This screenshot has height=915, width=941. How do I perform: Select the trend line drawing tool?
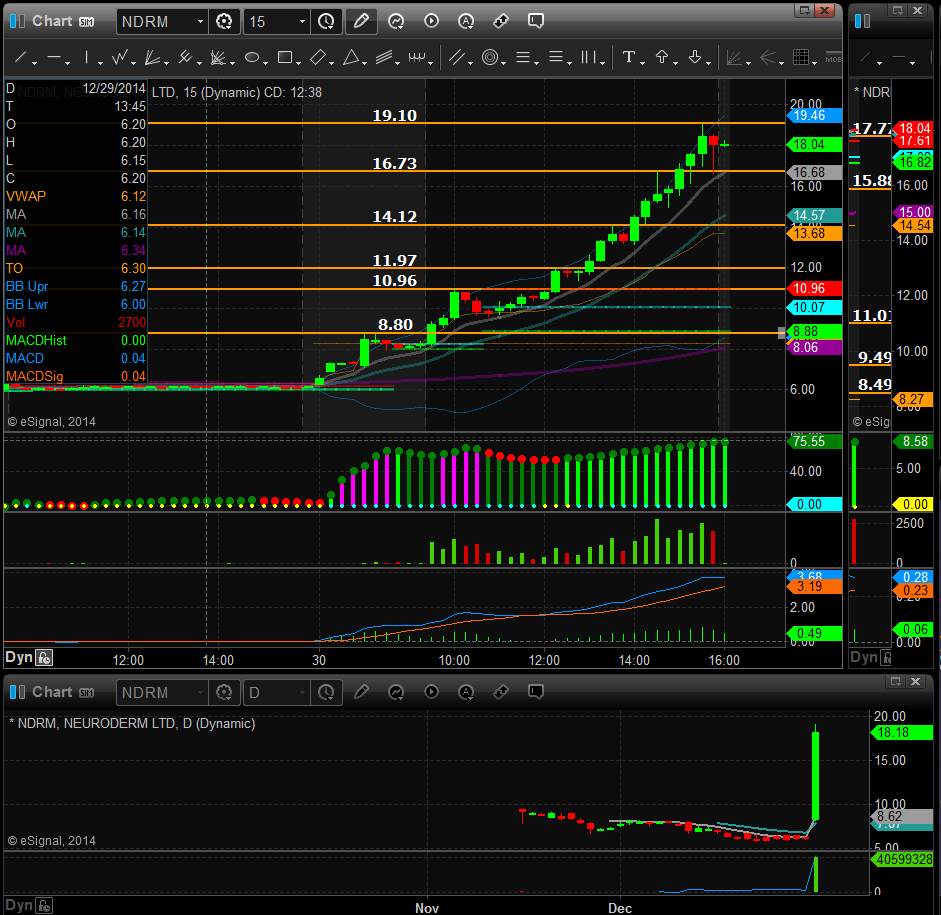[x=20, y=57]
